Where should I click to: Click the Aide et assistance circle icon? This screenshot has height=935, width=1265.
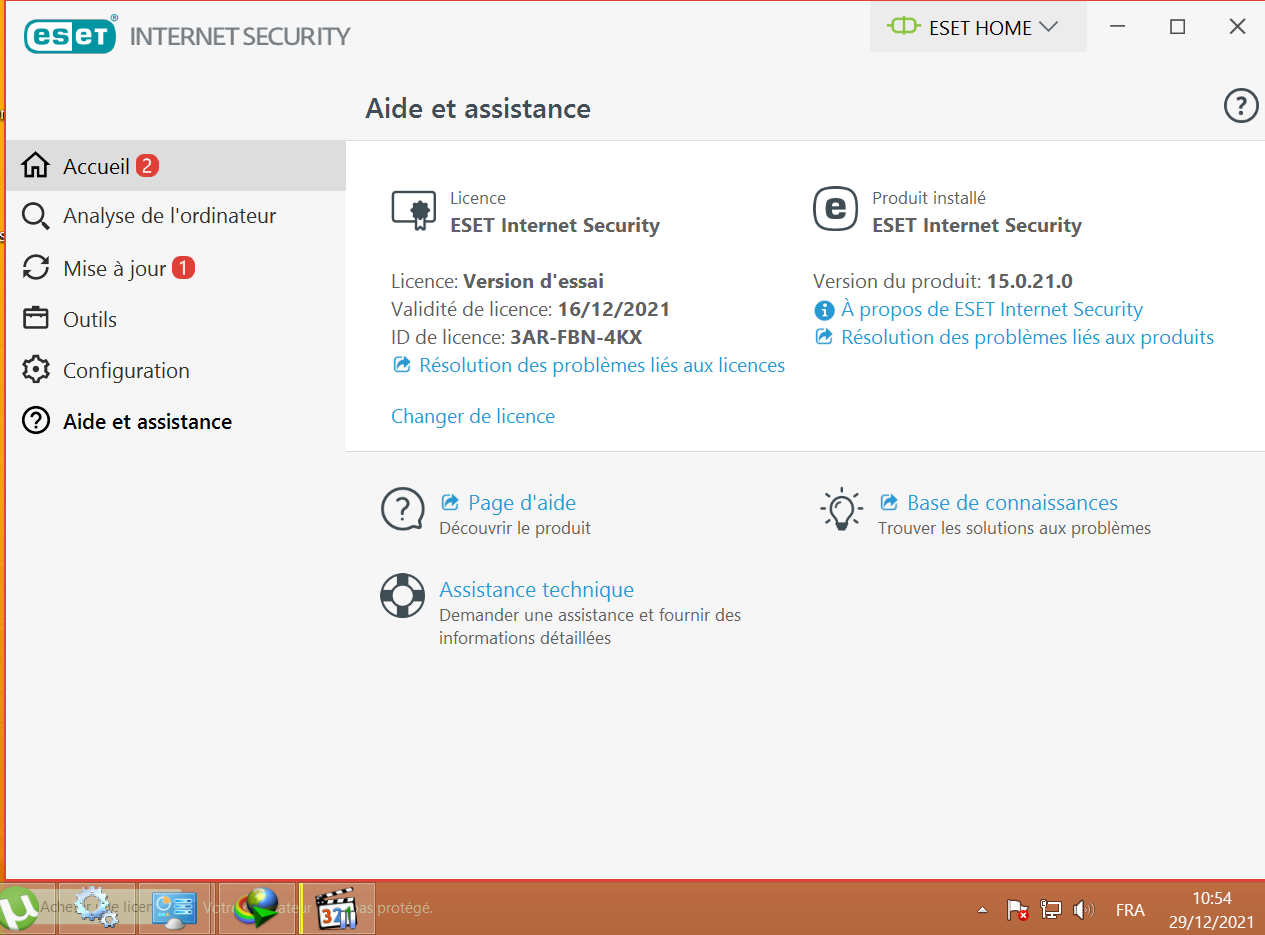tap(36, 421)
